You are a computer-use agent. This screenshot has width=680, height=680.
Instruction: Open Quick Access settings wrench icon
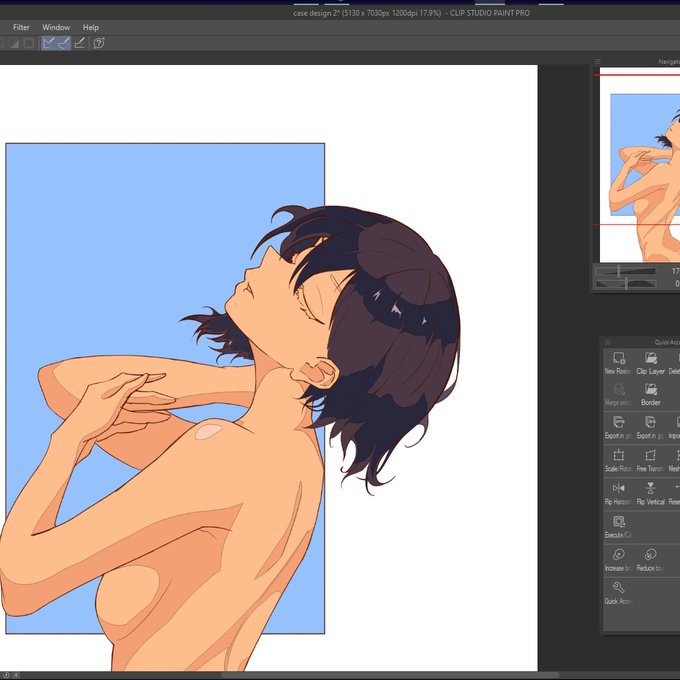tap(618, 588)
